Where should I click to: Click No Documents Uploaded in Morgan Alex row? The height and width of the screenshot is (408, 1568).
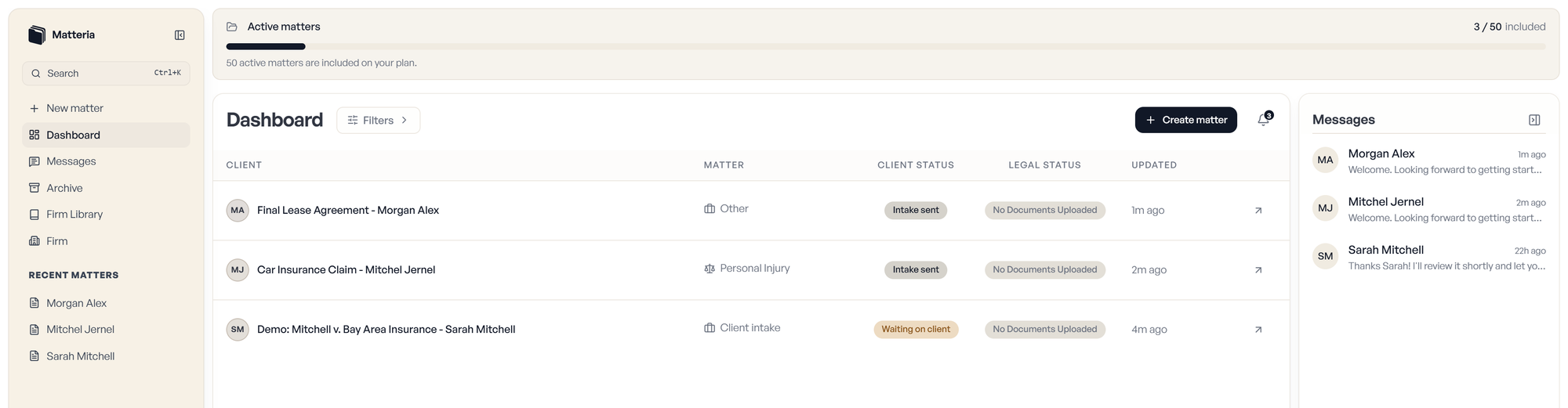[x=1045, y=211]
